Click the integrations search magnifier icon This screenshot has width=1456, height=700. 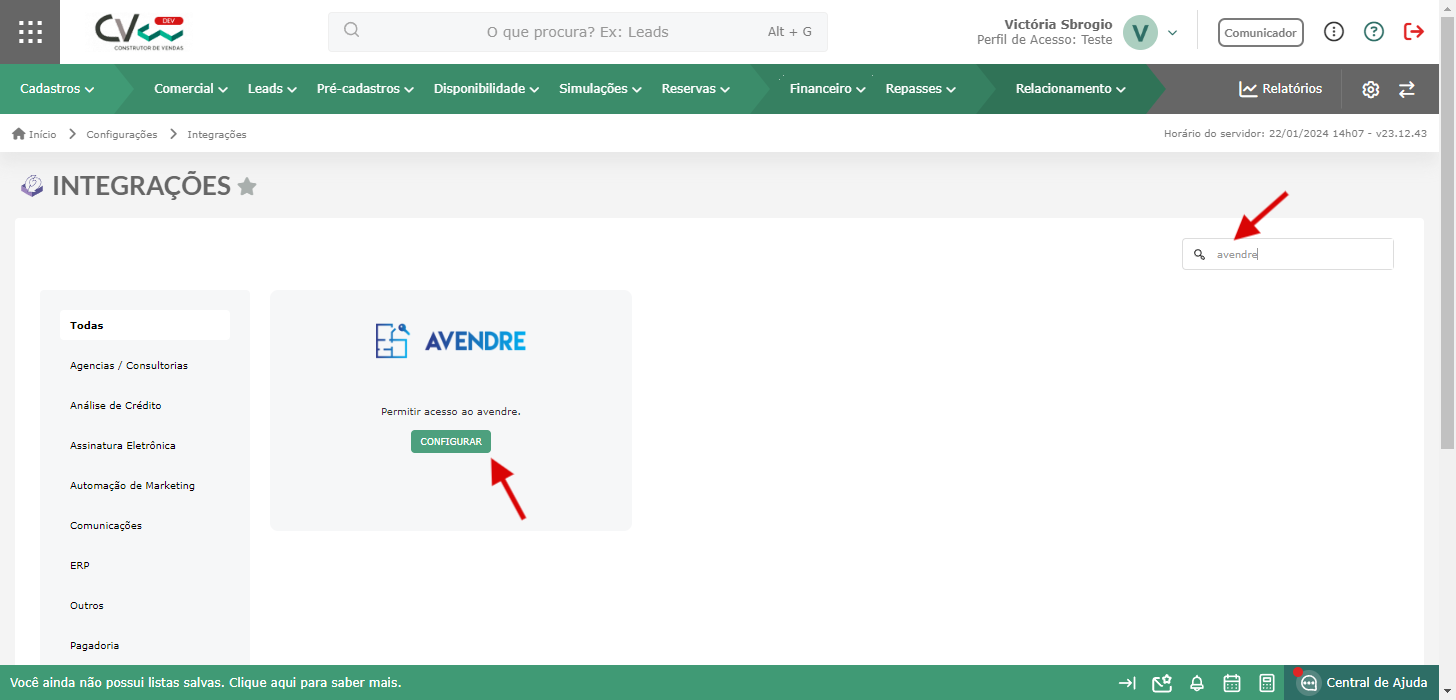1199,254
